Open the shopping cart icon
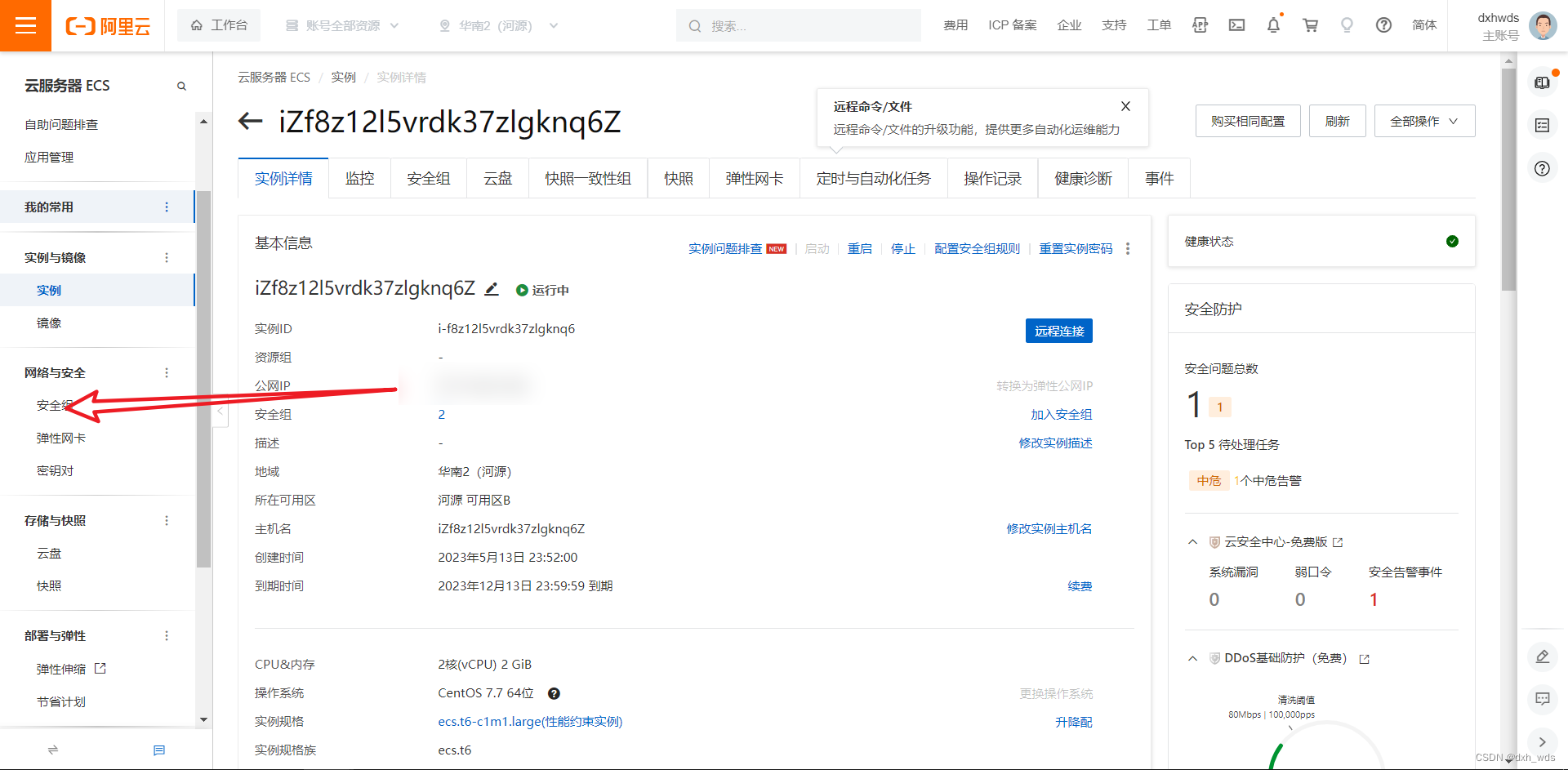 click(x=1310, y=25)
